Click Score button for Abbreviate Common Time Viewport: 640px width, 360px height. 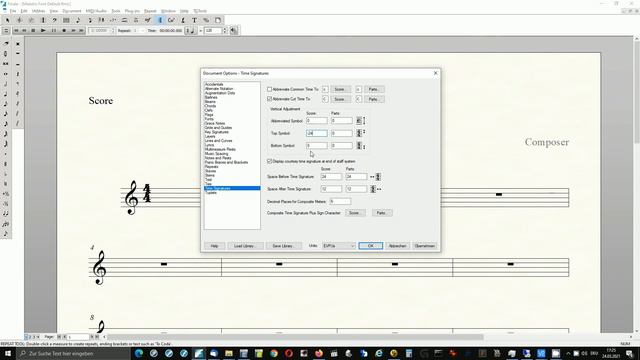click(340, 89)
